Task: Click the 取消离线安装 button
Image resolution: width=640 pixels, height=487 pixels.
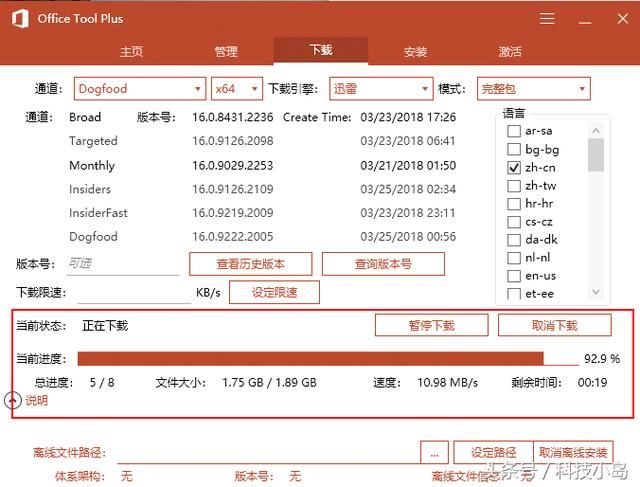Action: pyautogui.click(x=573, y=452)
